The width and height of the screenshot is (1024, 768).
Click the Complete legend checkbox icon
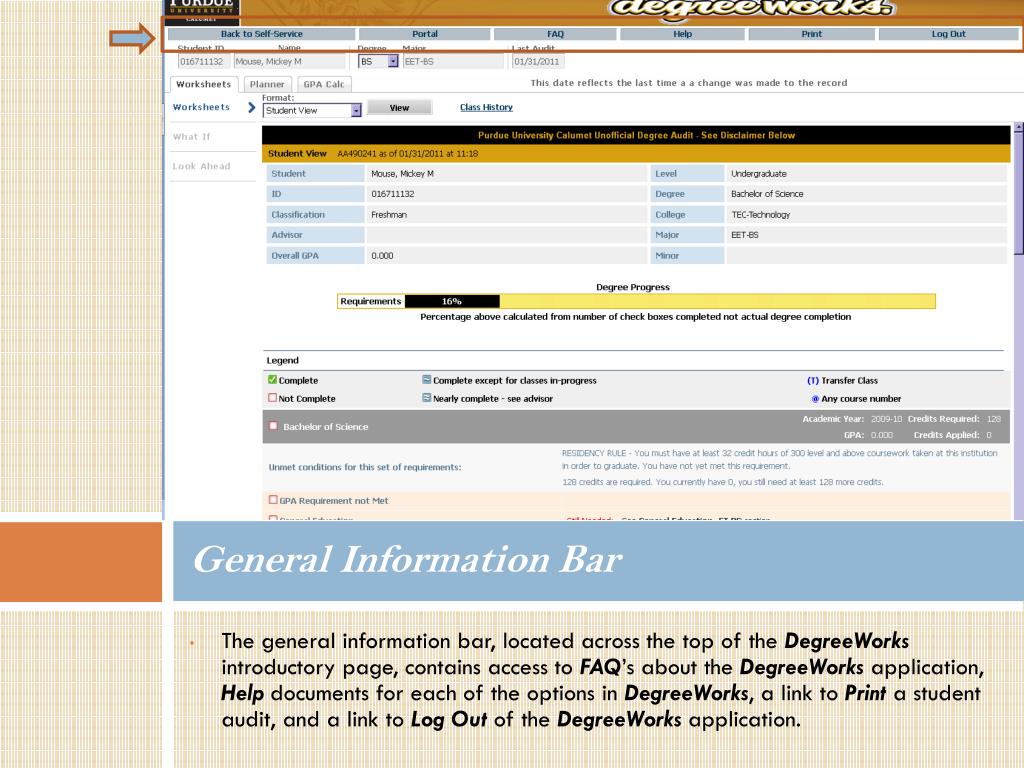coord(272,379)
